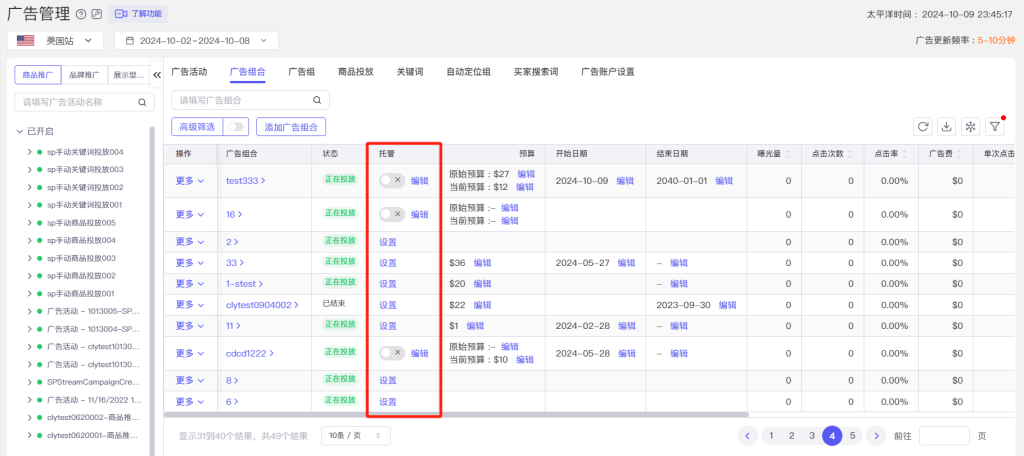Screen dimensions: 1024x456
Task: Collapse the 已开启 group
Action: (x=20, y=131)
